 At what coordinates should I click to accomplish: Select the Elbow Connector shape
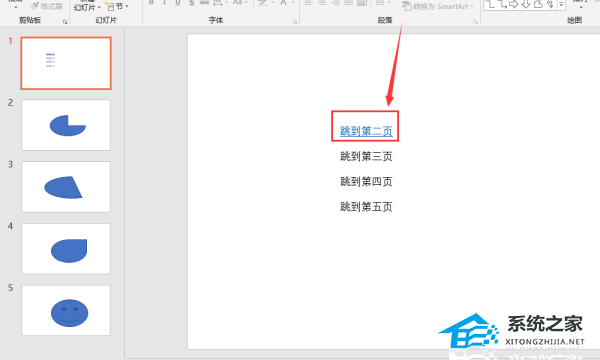tap(491, 4)
